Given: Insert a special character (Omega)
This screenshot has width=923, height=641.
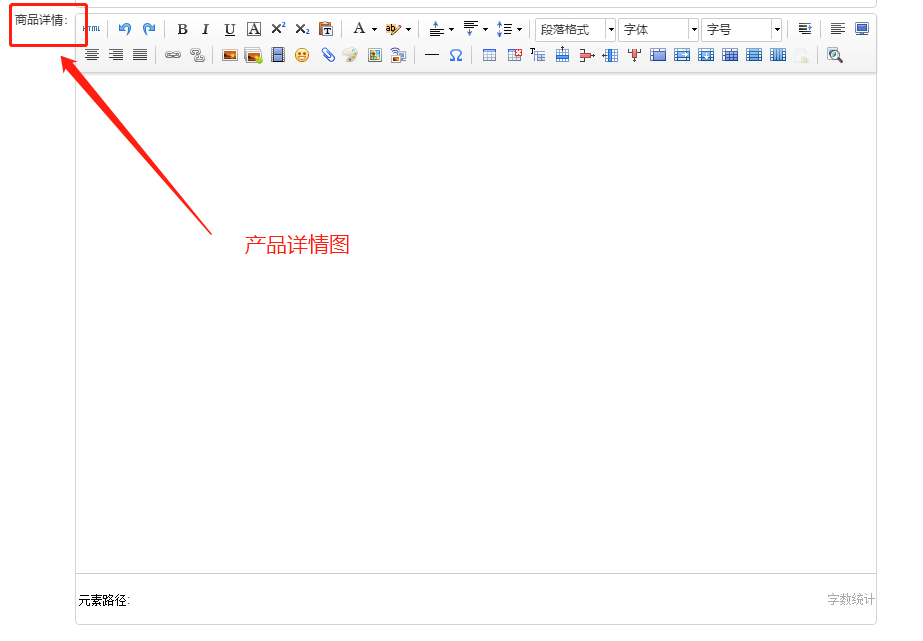Looking at the screenshot, I should pyautogui.click(x=456, y=55).
